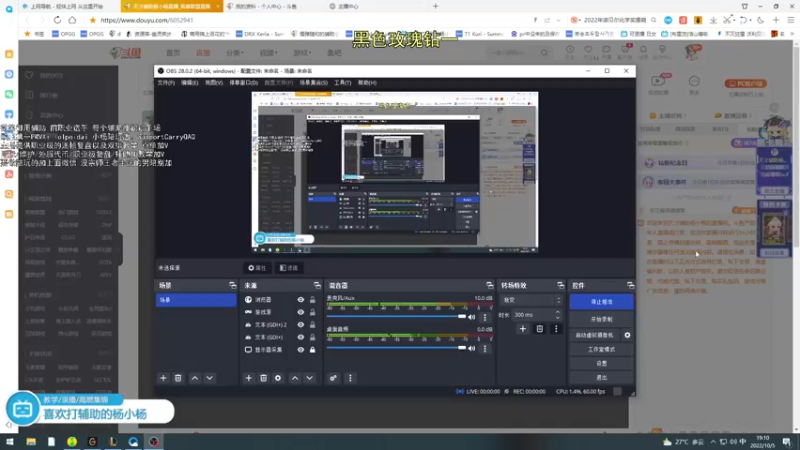Open Mic/Aux three-dot options menu

485,317
